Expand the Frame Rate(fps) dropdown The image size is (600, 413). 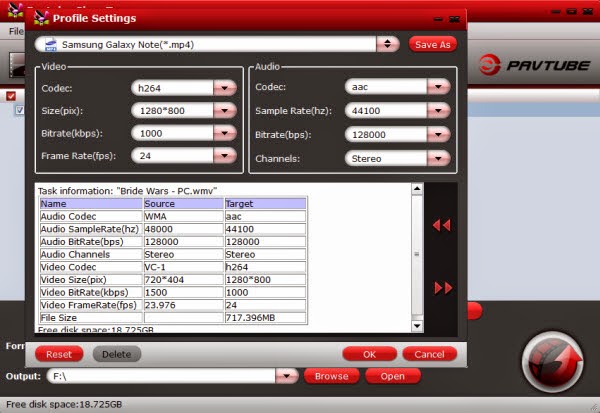coord(225,155)
